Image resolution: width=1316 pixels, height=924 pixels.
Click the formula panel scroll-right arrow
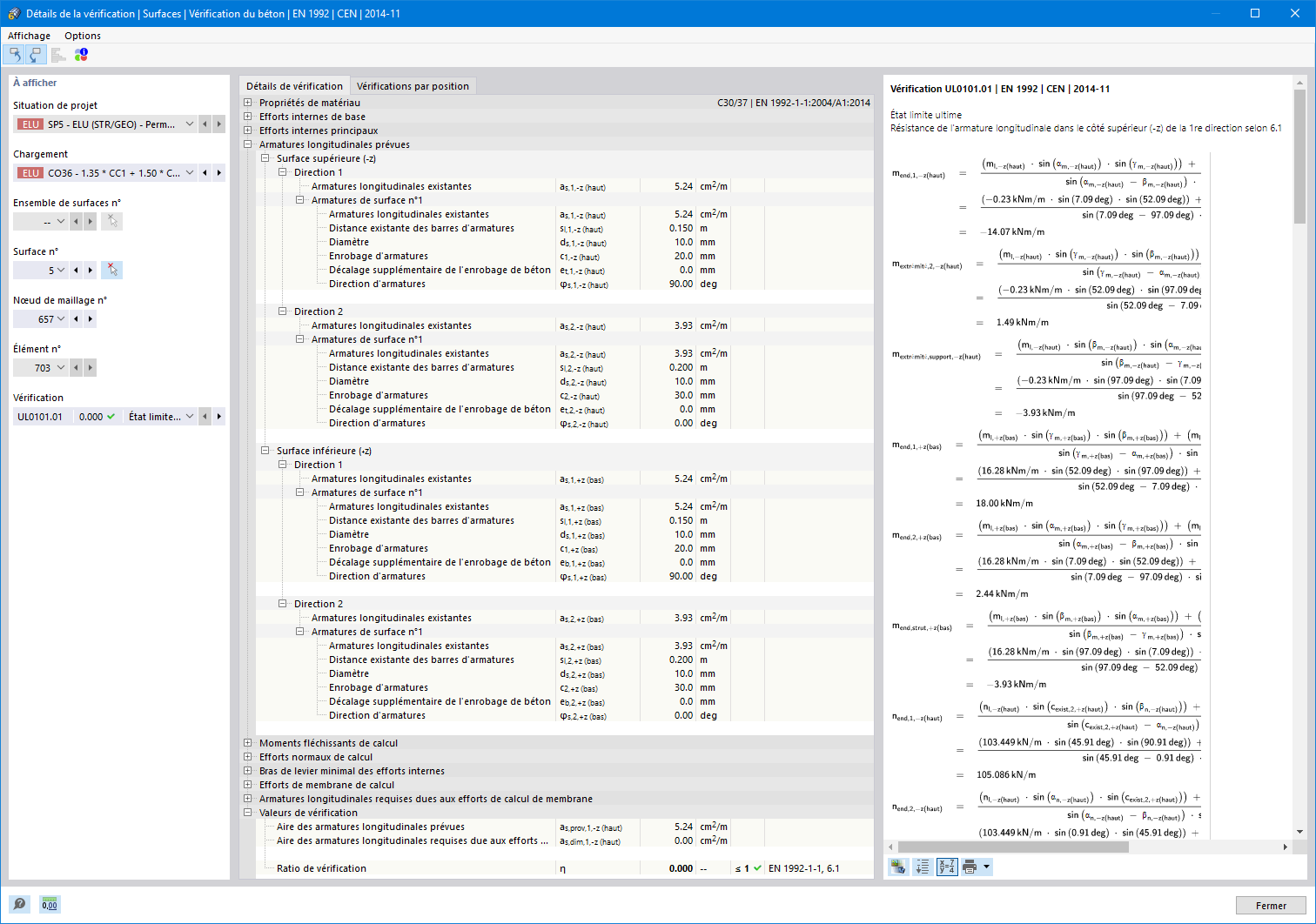point(1286,847)
